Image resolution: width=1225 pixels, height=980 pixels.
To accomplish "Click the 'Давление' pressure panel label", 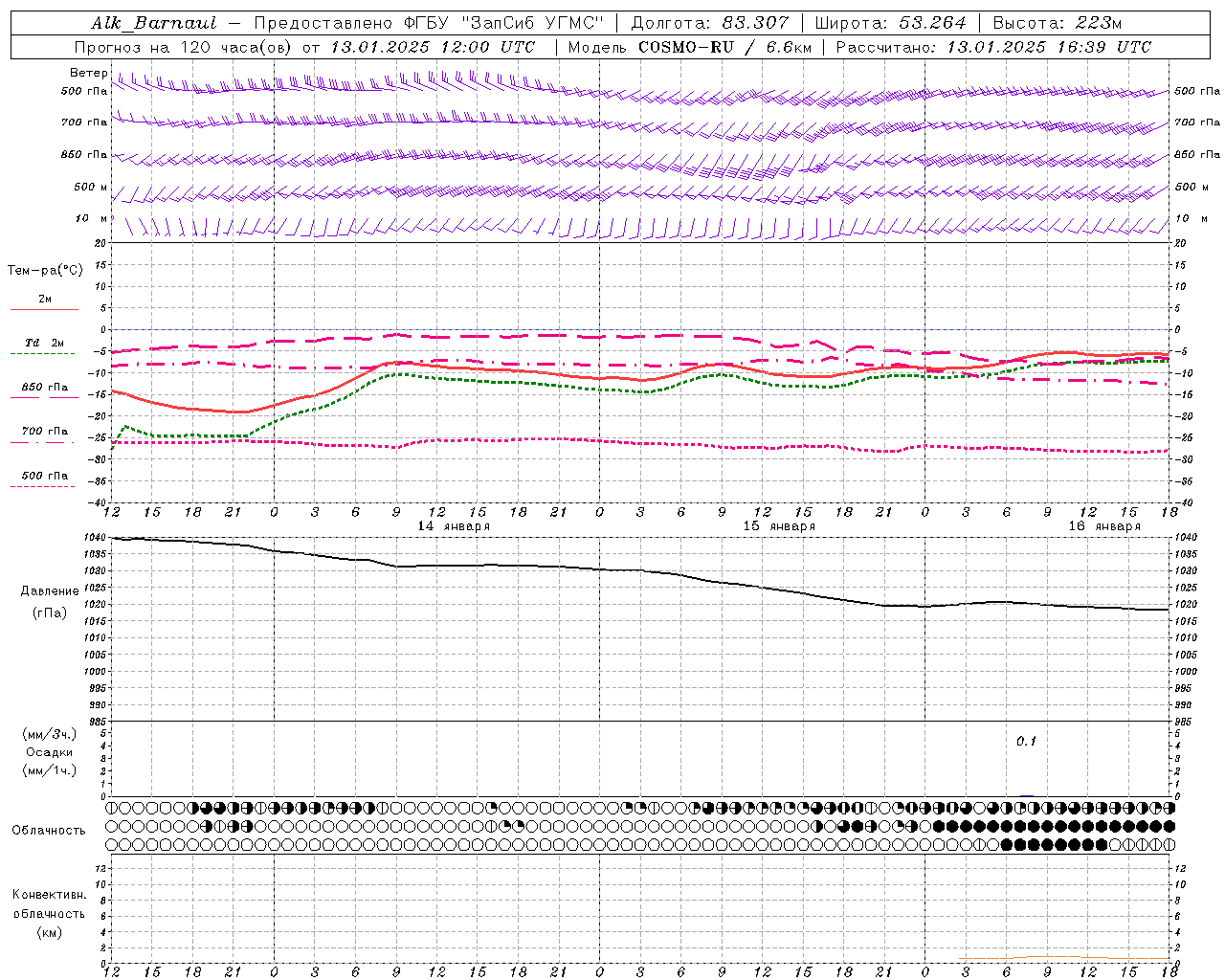I will tap(50, 591).
